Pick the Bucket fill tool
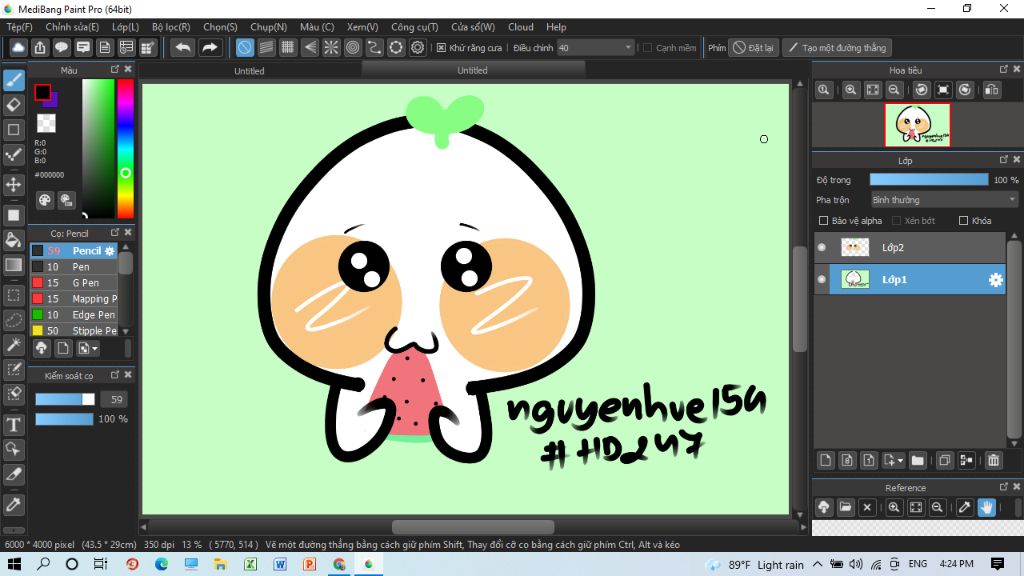The width and height of the screenshot is (1024, 576). click(x=14, y=240)
